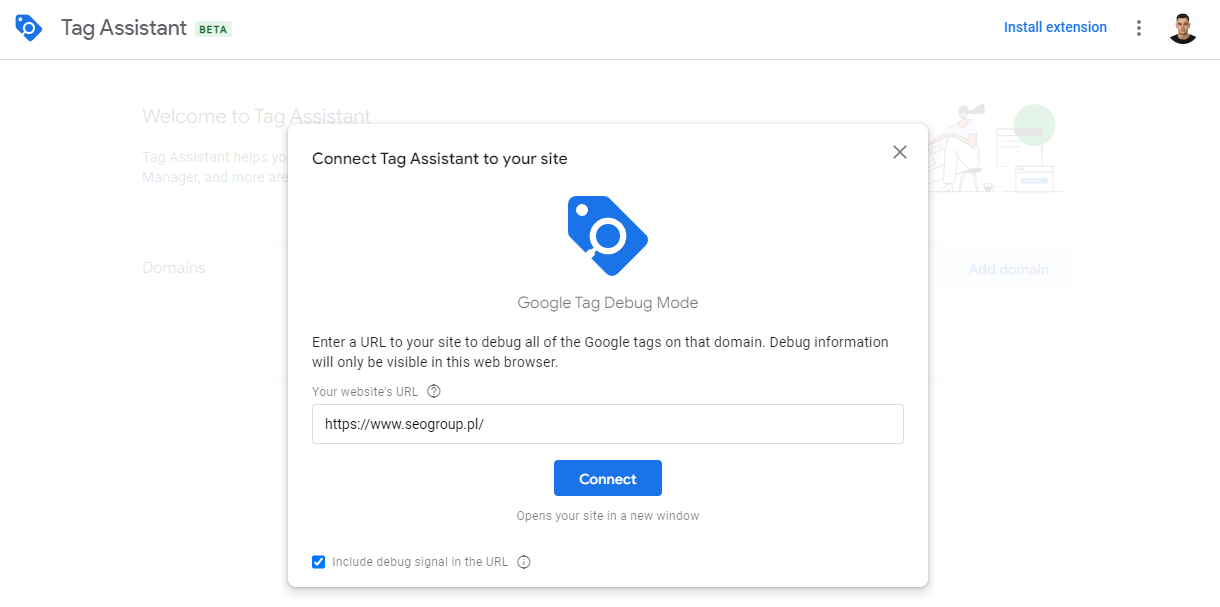Click the Tag Assistant logo icon
This screenshot has height=607, width=1220.
29,28
